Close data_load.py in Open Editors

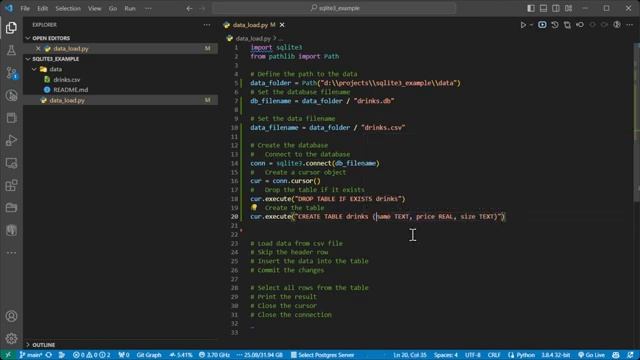[38, 49]
